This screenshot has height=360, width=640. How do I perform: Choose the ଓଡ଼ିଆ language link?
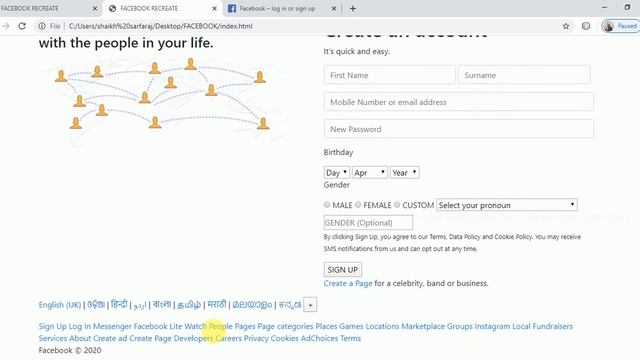(x=96, y=304)
